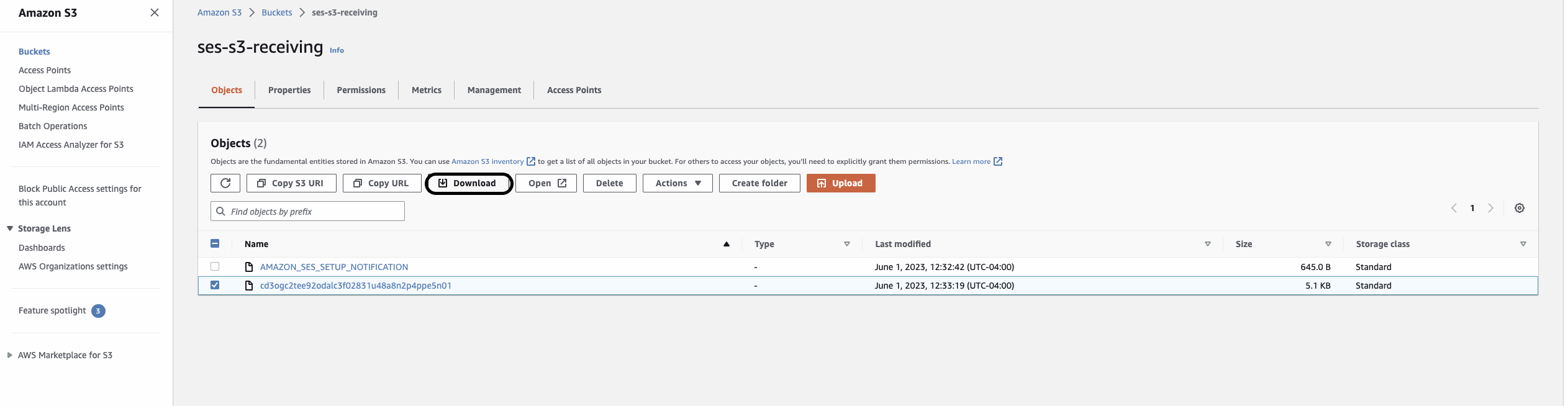1568x406 pixels.
Task: Click the Buckets breadcrumb link
Action: point(277,12)
